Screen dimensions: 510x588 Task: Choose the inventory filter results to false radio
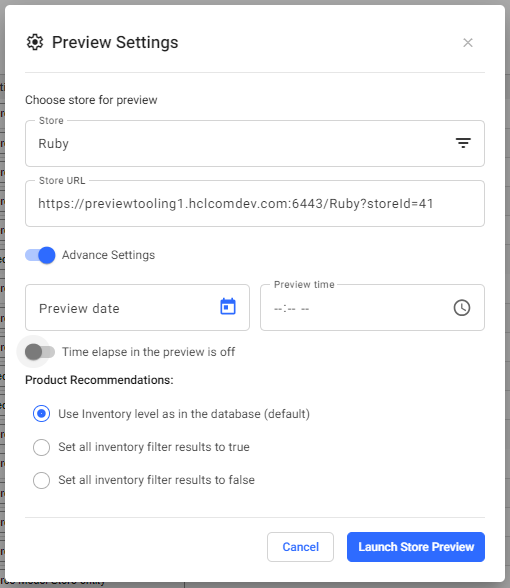coord(41,480)
